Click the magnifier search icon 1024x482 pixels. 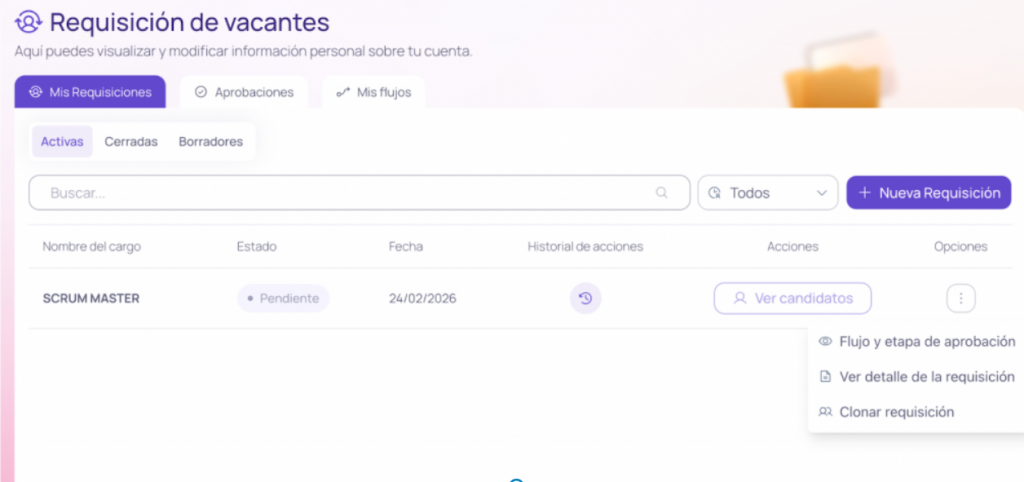(x=661, y=193)
